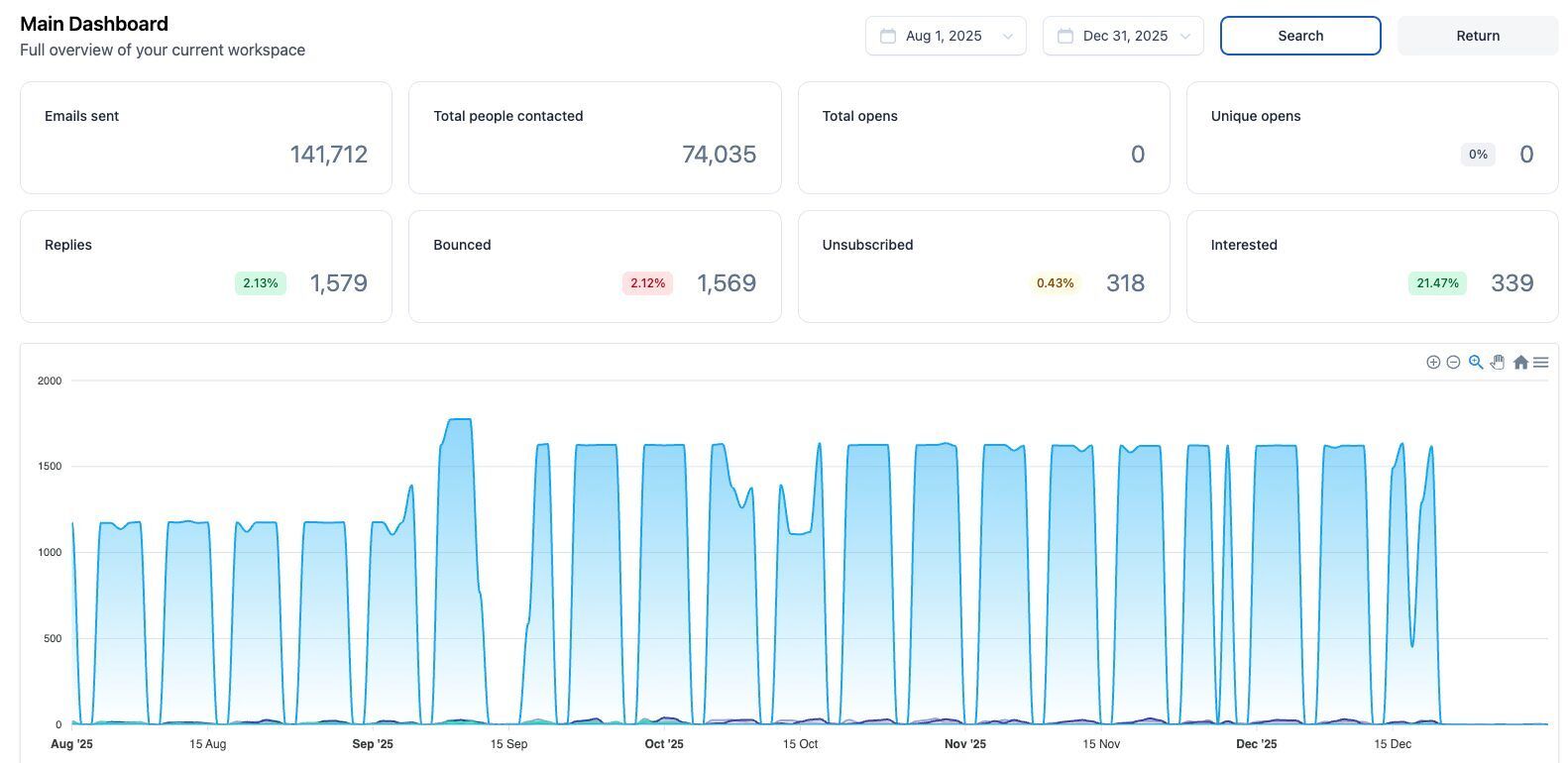Click the Return button
The image size is (1568, 763).
point(1478,36)
